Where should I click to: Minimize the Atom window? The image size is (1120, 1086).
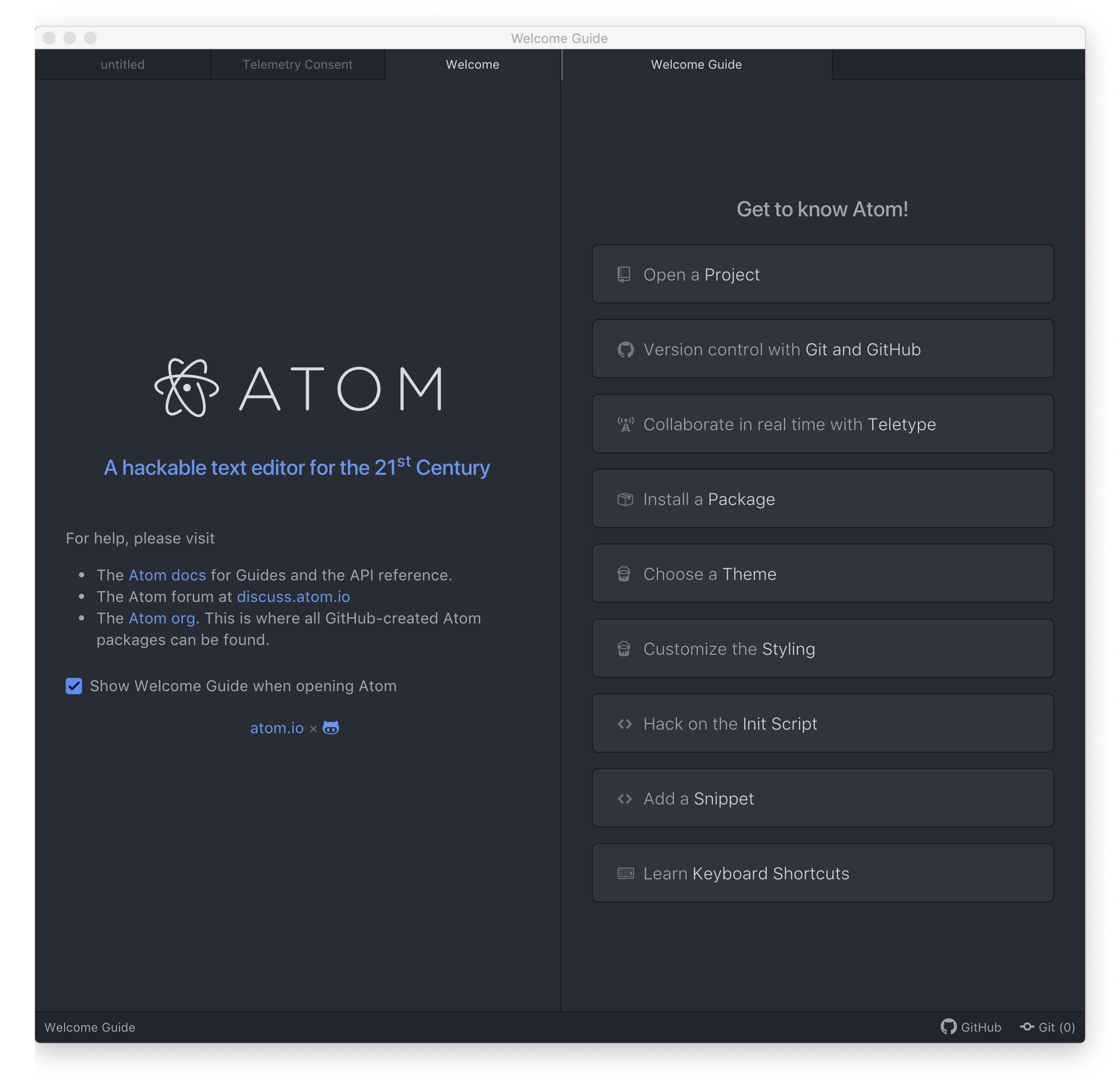click(x=70, y=38)
